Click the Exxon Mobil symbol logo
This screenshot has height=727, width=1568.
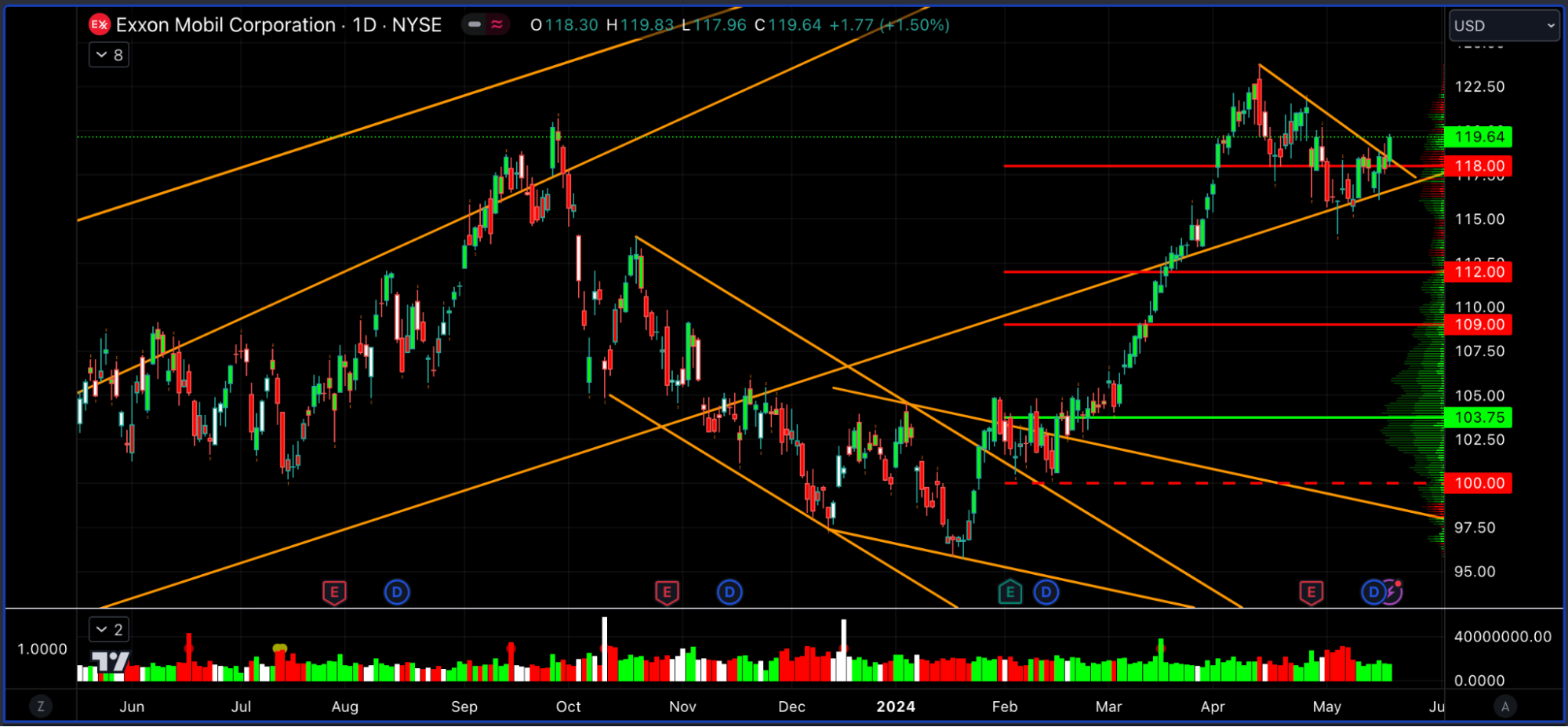tap(99, 25)
